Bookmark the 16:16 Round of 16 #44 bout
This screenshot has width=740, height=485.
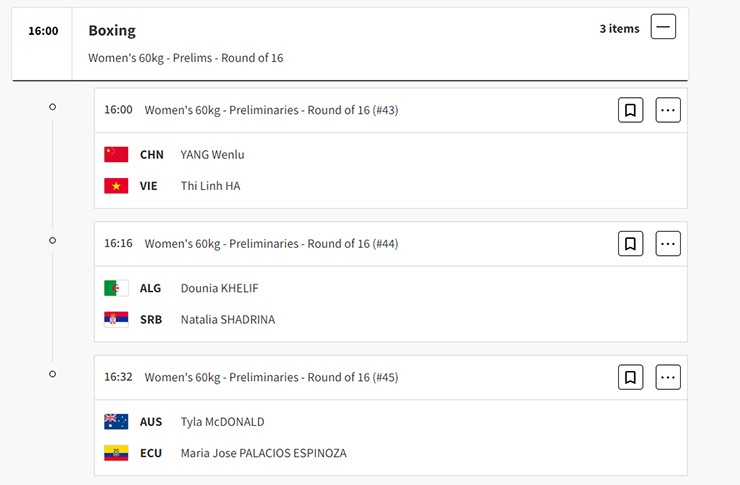point(630,243)
